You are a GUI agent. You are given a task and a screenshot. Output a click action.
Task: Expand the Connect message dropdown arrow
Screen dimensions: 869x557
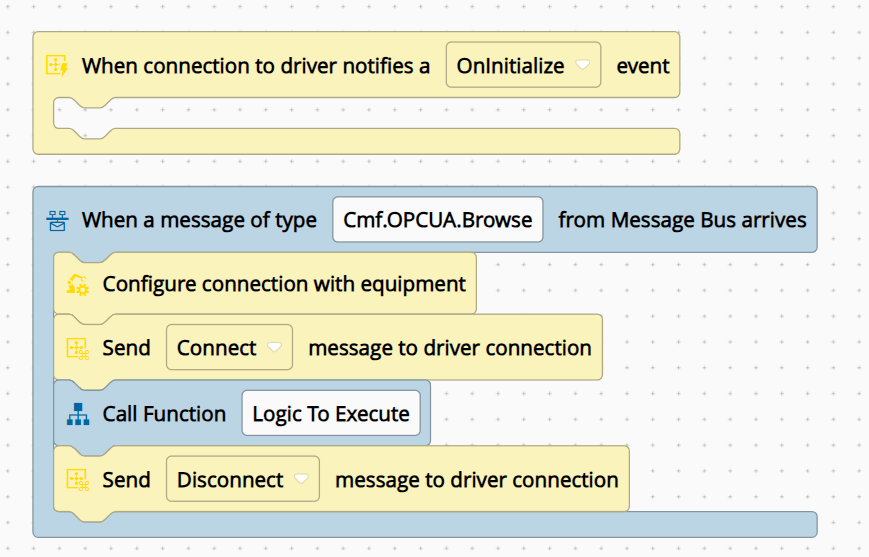coord(274,348)
